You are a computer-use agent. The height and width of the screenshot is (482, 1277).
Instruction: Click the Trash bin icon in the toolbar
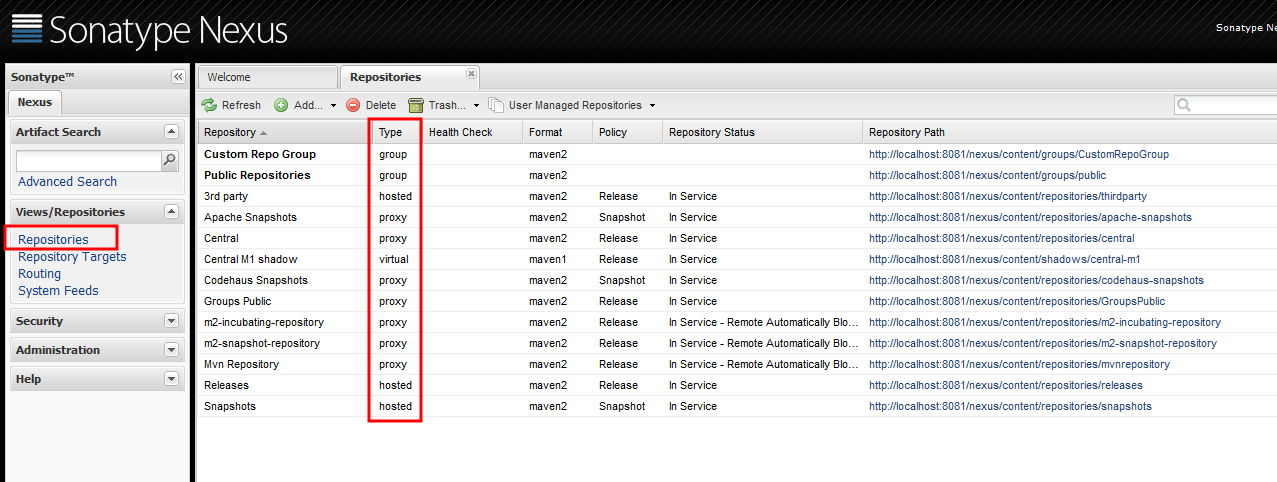point(416,105)
